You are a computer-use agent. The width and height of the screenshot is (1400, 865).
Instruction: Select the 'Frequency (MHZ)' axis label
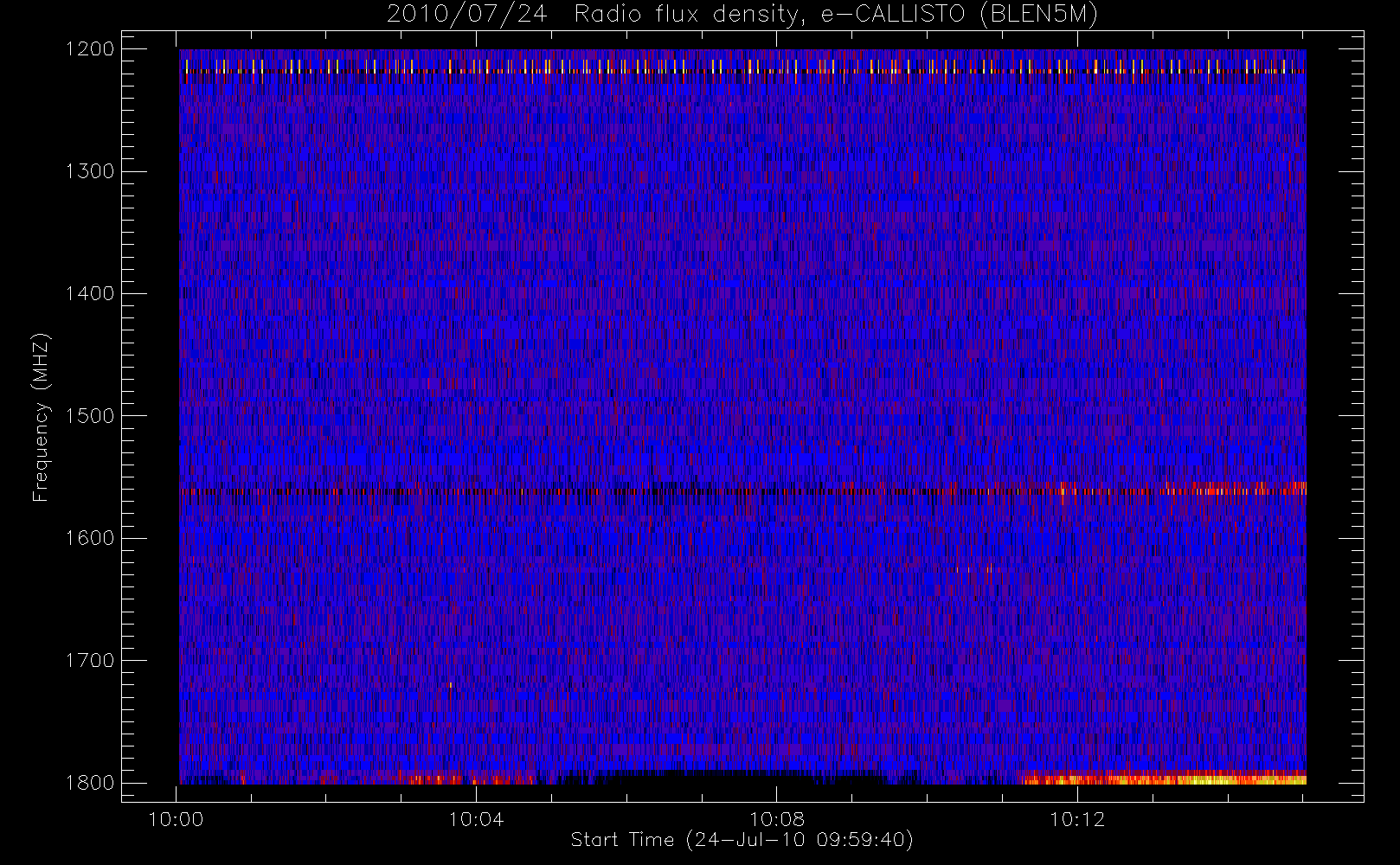coord(40,418)
